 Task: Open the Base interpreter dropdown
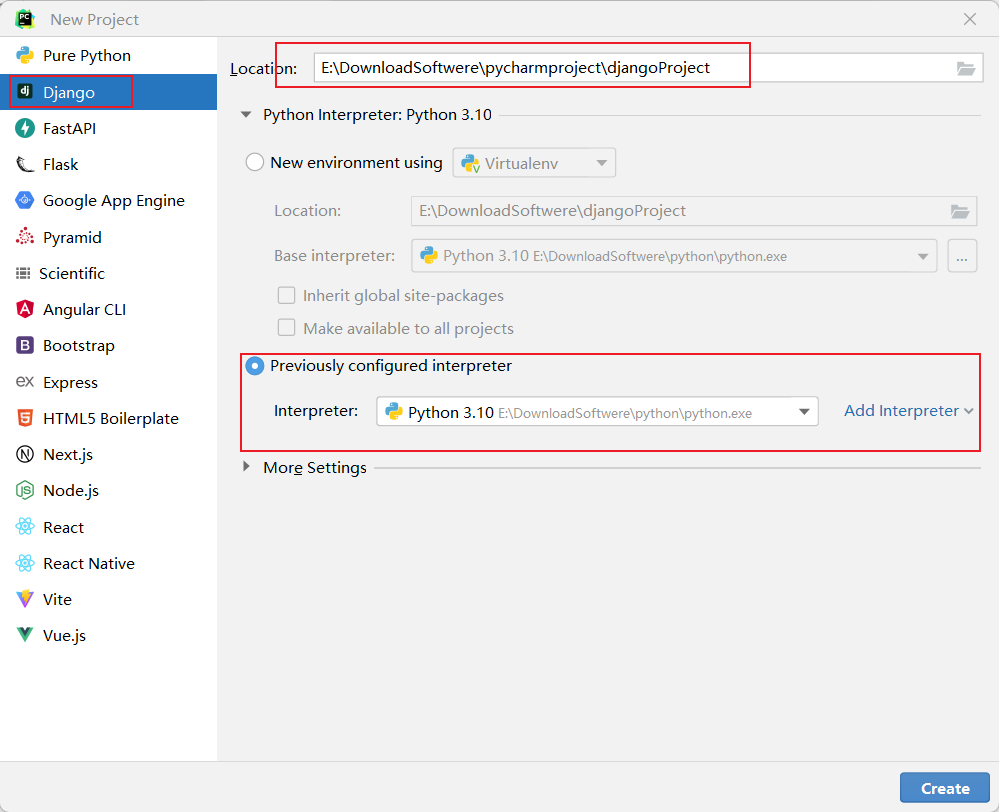[674, 256]
